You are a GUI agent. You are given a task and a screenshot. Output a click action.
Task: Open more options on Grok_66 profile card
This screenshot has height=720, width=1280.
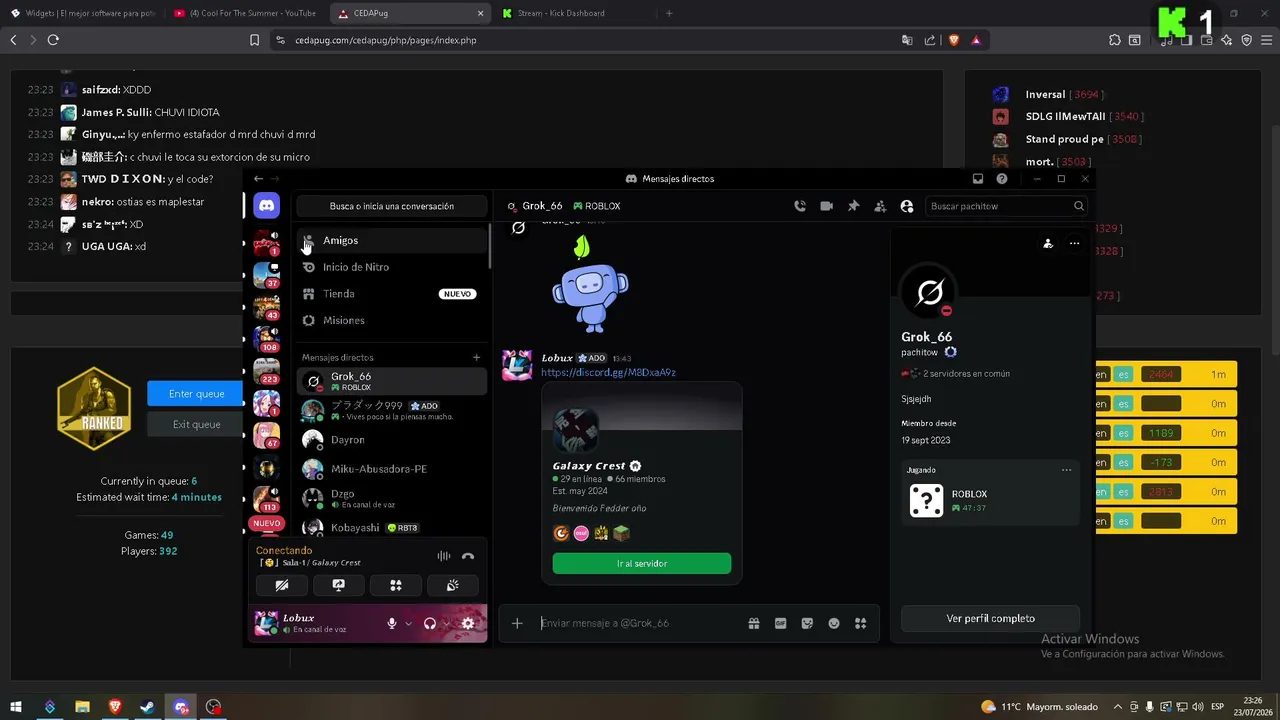coord(1074,243)
